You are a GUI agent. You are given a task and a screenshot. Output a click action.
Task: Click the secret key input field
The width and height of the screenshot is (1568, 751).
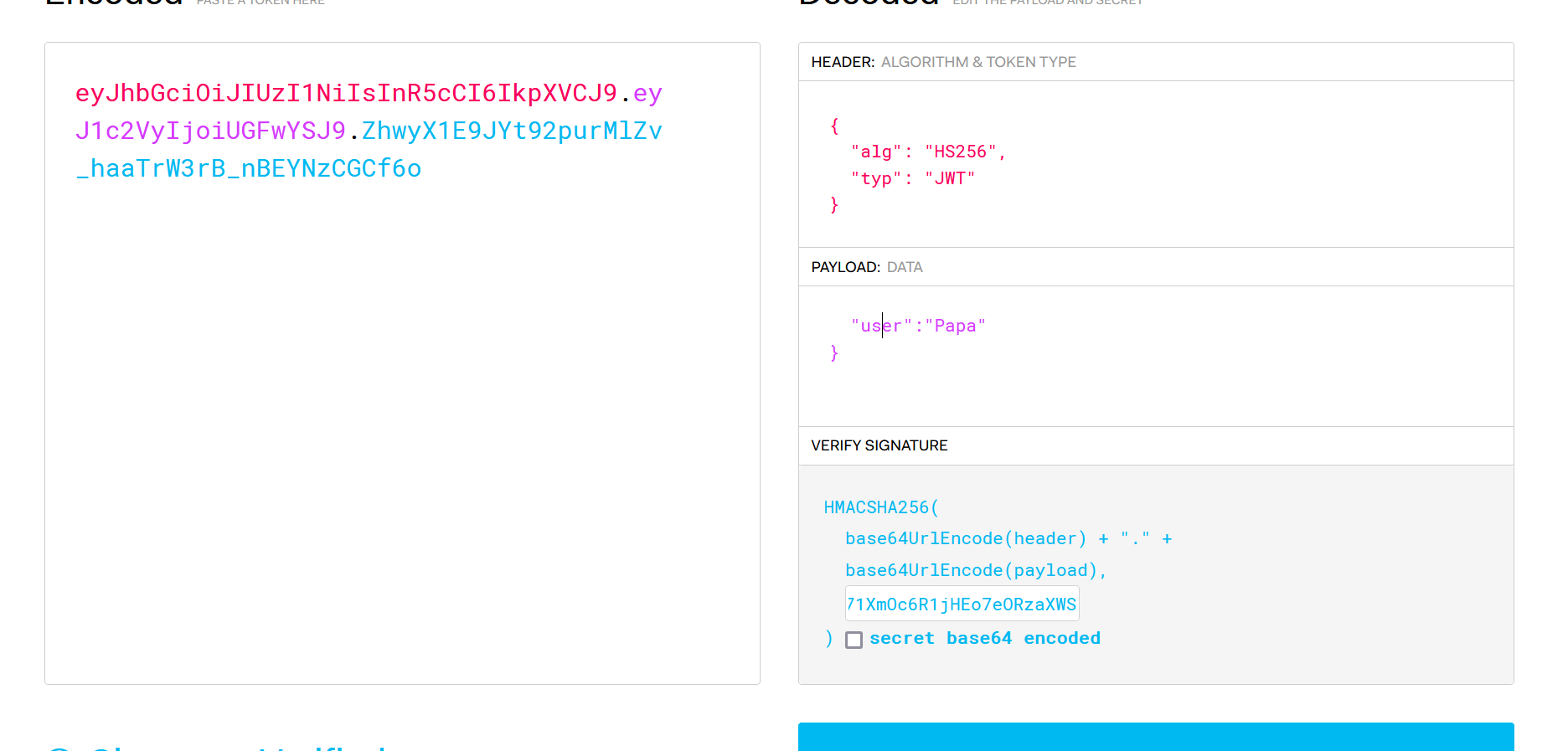coord(962,604)
